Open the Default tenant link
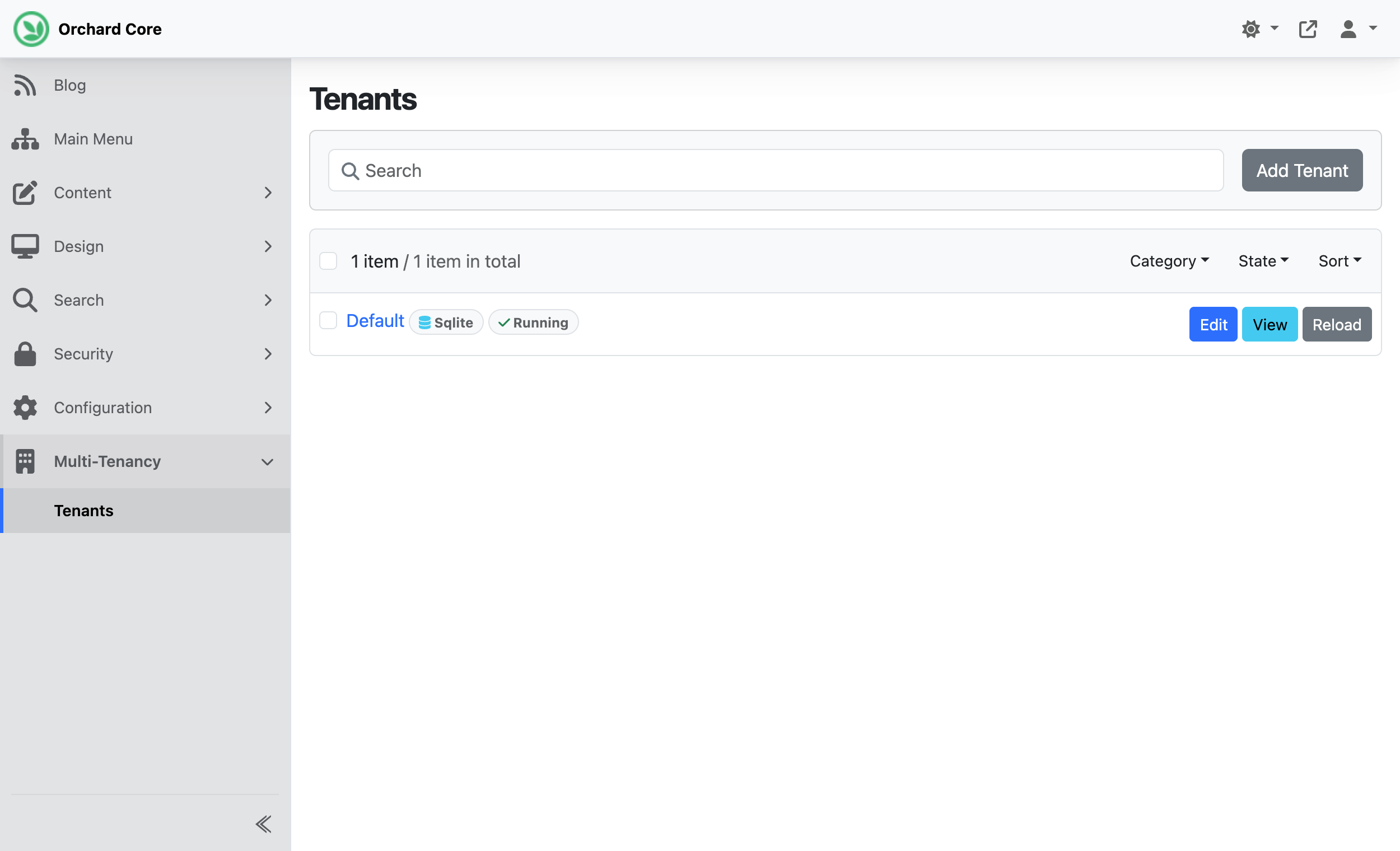This screenshot has height=851, width=1400. click(375, 321)
